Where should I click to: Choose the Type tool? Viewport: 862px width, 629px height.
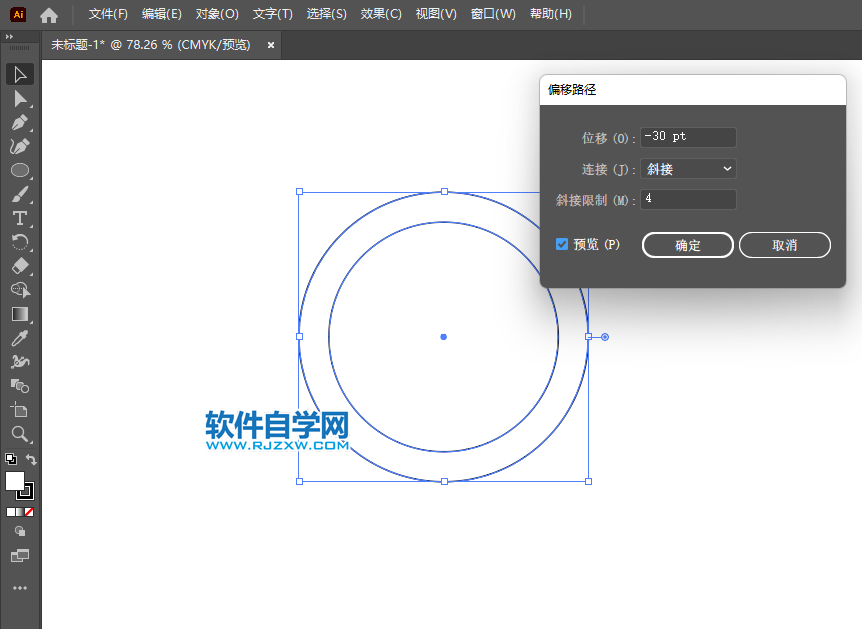[20, 218]
